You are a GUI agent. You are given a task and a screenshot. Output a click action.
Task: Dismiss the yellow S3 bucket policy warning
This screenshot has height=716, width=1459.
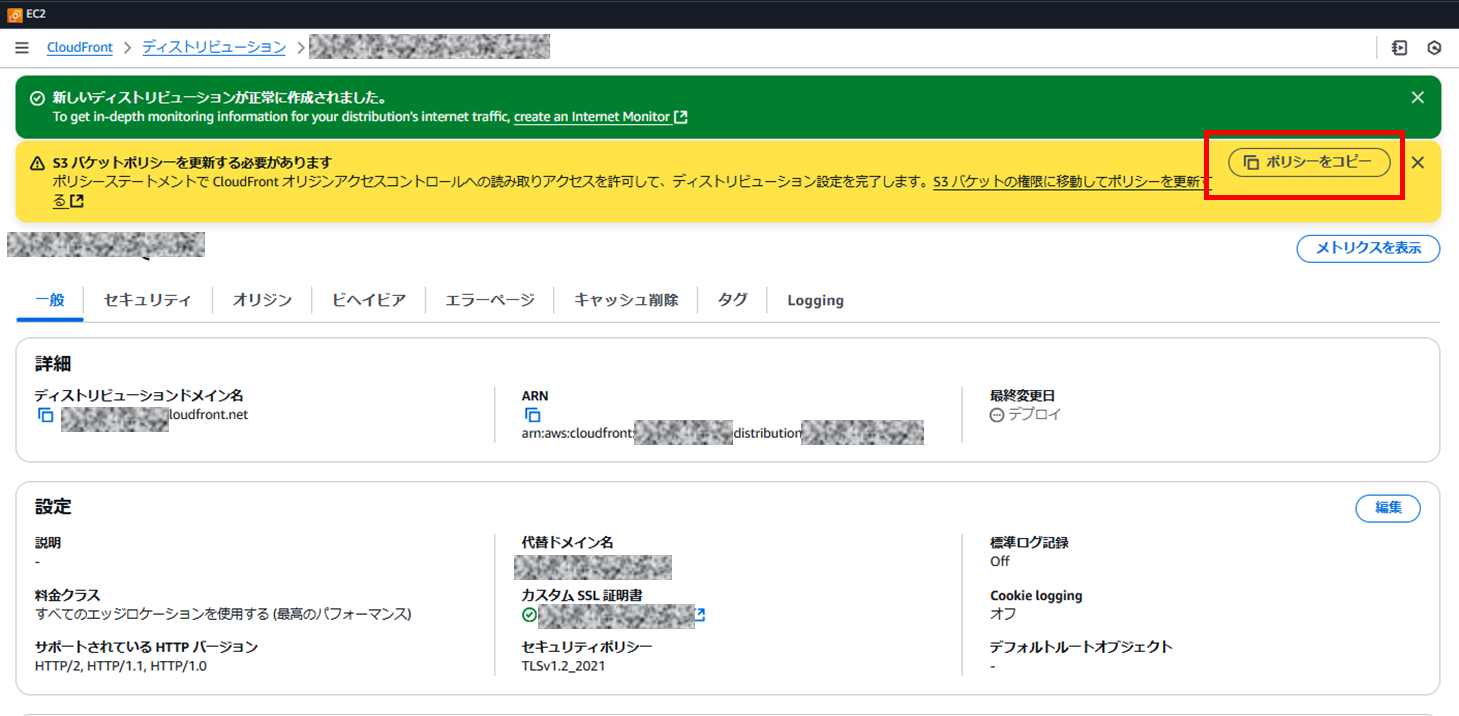click(x=1417, y=162)
